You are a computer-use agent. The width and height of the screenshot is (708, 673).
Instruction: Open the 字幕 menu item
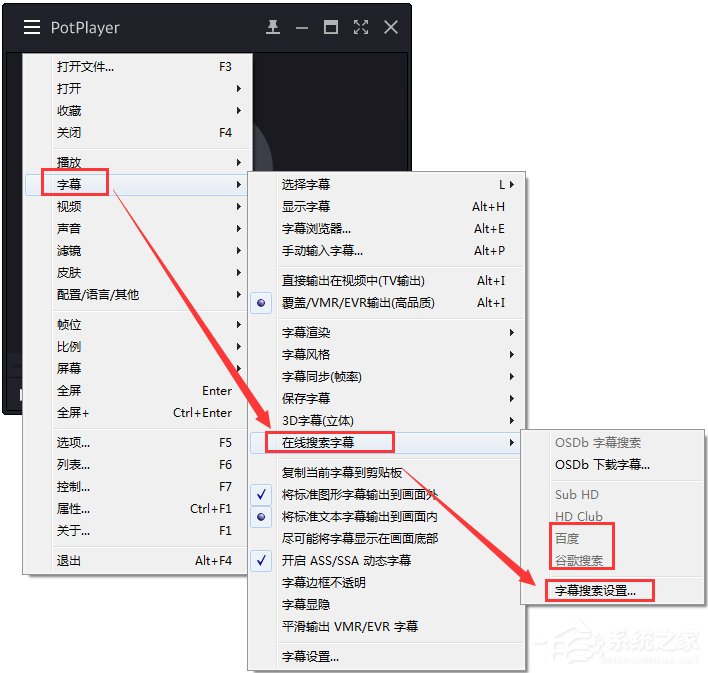(136, 184)
